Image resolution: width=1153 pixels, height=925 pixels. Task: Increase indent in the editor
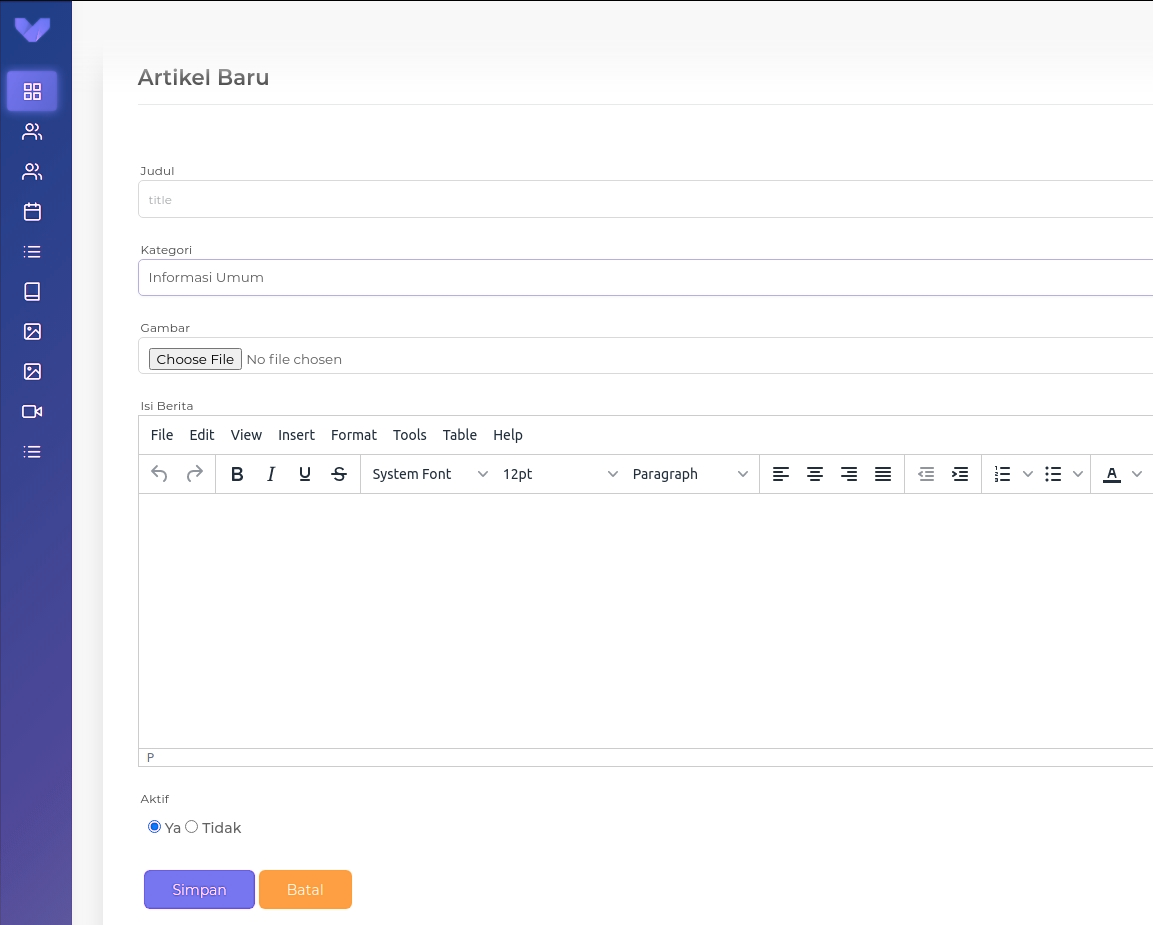click(960, 474)
